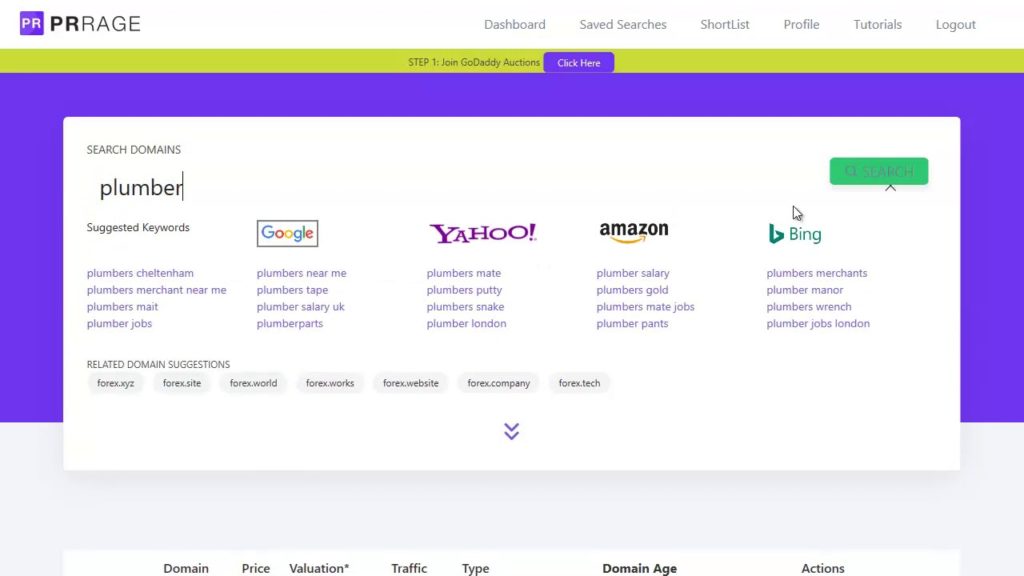Pick the 'plumbers mate jobs' suggestion
Viewport: 1024px width, 576px height.
click(x=645, y=307)
